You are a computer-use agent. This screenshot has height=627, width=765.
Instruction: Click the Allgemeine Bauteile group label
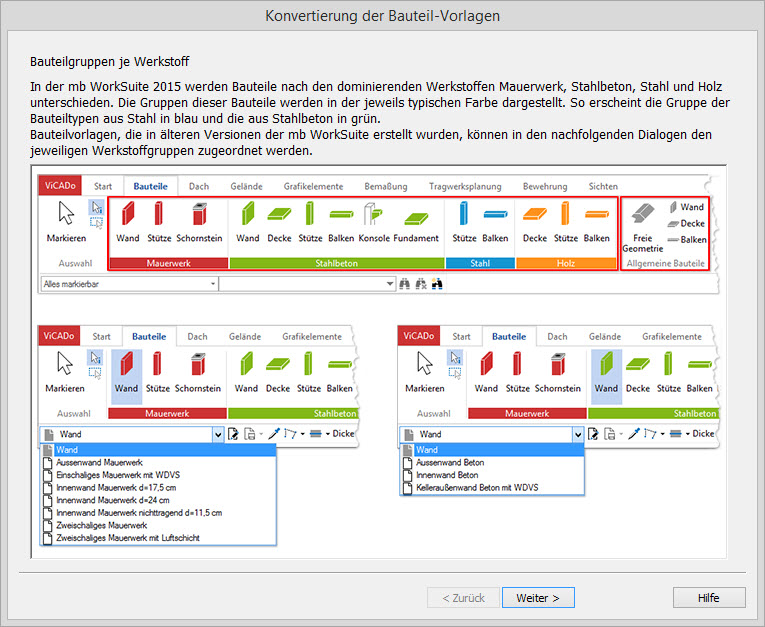tap(665, 263)
